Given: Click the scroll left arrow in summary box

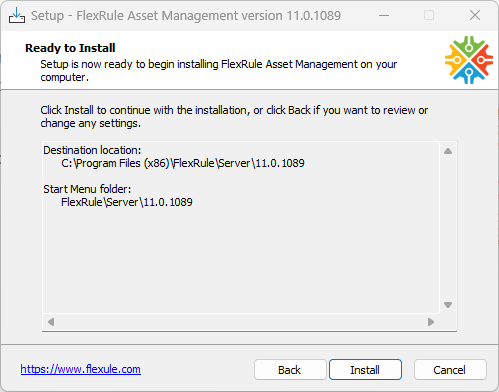Looking at the screenshot, I should 51,322.
